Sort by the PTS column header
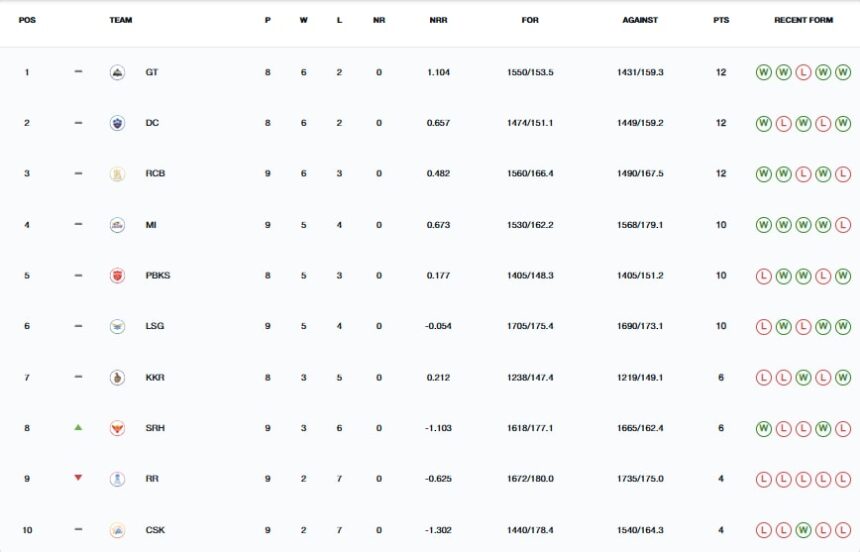This screenshot has width=860, height=552. (x=721, y=20)
